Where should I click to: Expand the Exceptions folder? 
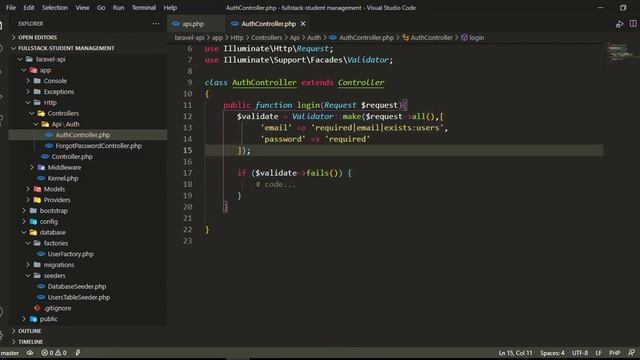click(x=58, y=91)
